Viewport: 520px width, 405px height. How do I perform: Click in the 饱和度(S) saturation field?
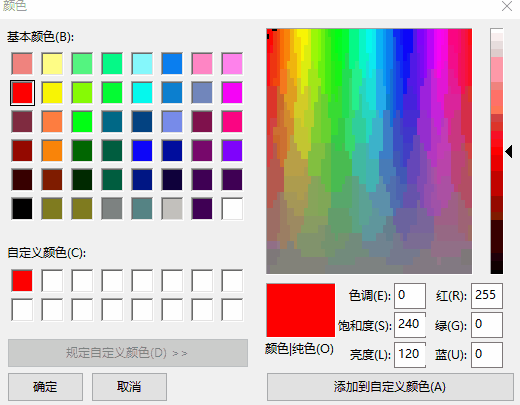pos(410,325)
